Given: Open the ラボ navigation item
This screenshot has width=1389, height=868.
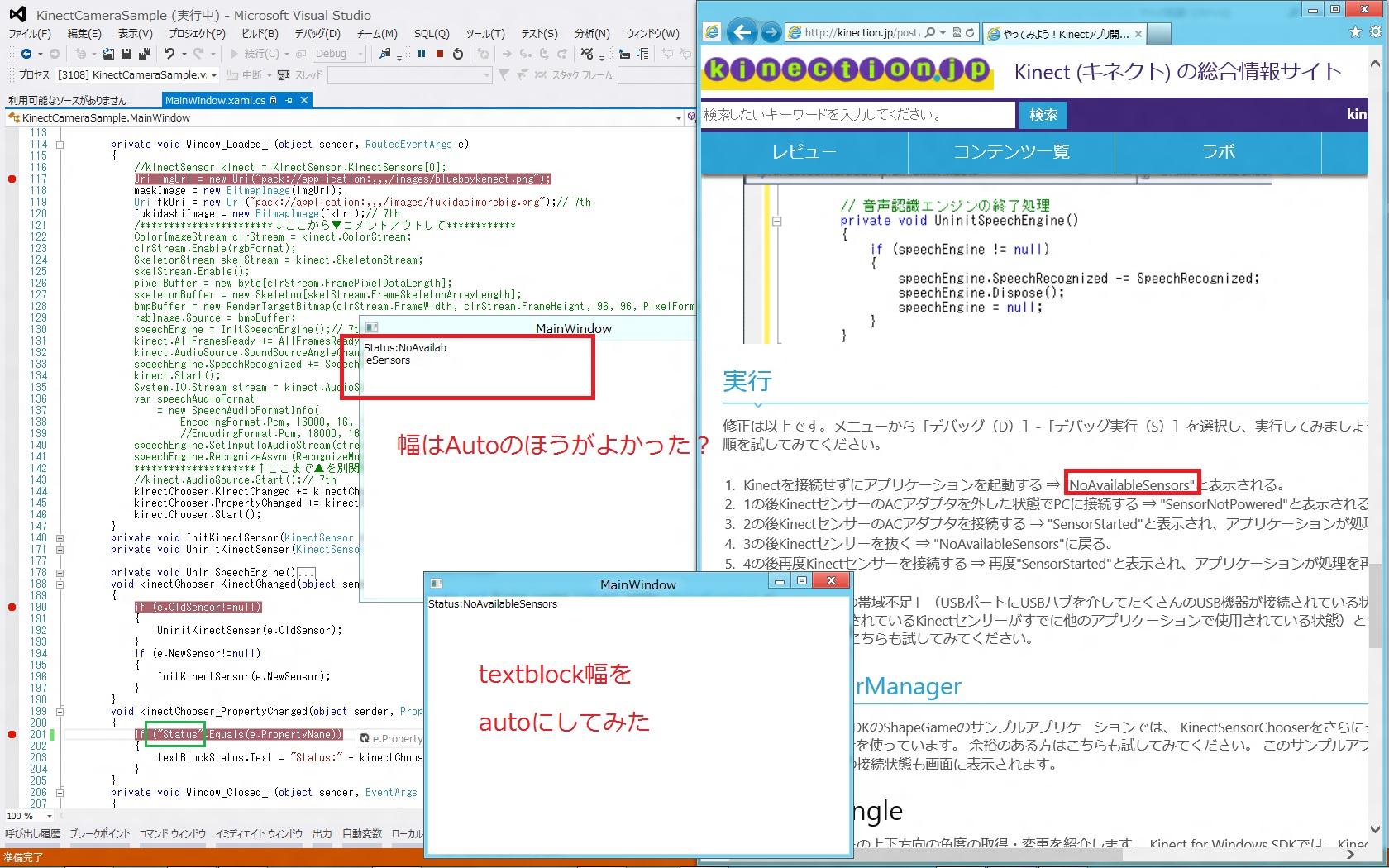Looking at the screenshot, I should tap(1218, 152).
